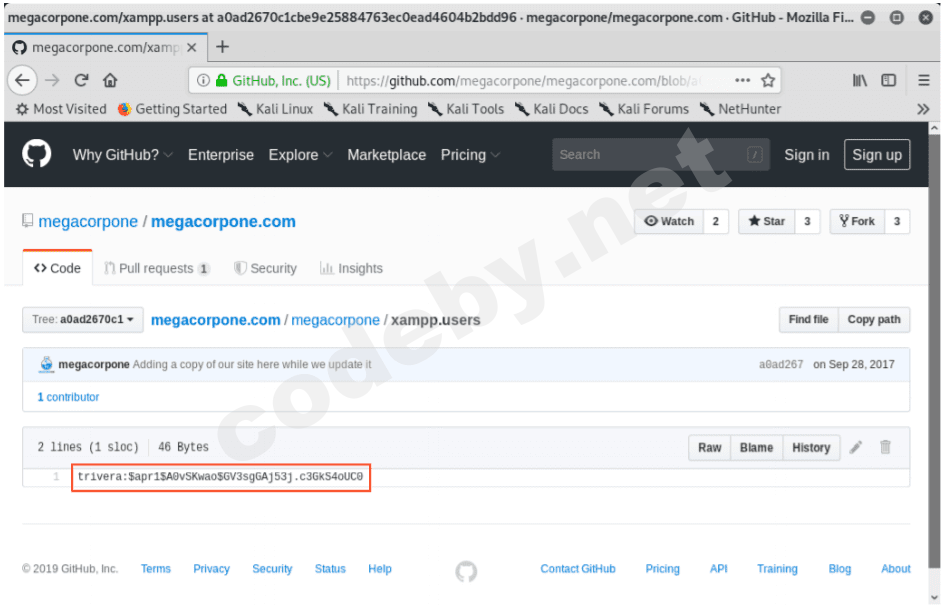
Task: Expand the Why GitHub? menu
Action: 123,155
